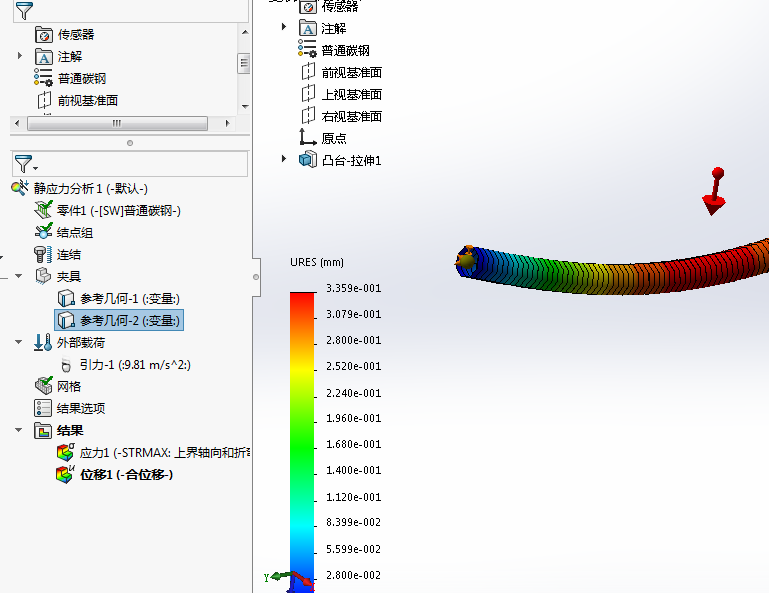The width and height of the screenshot is (769, 593).
Task: Select 前视基准面 in flyout tree
Action: [x=352, y=73]
